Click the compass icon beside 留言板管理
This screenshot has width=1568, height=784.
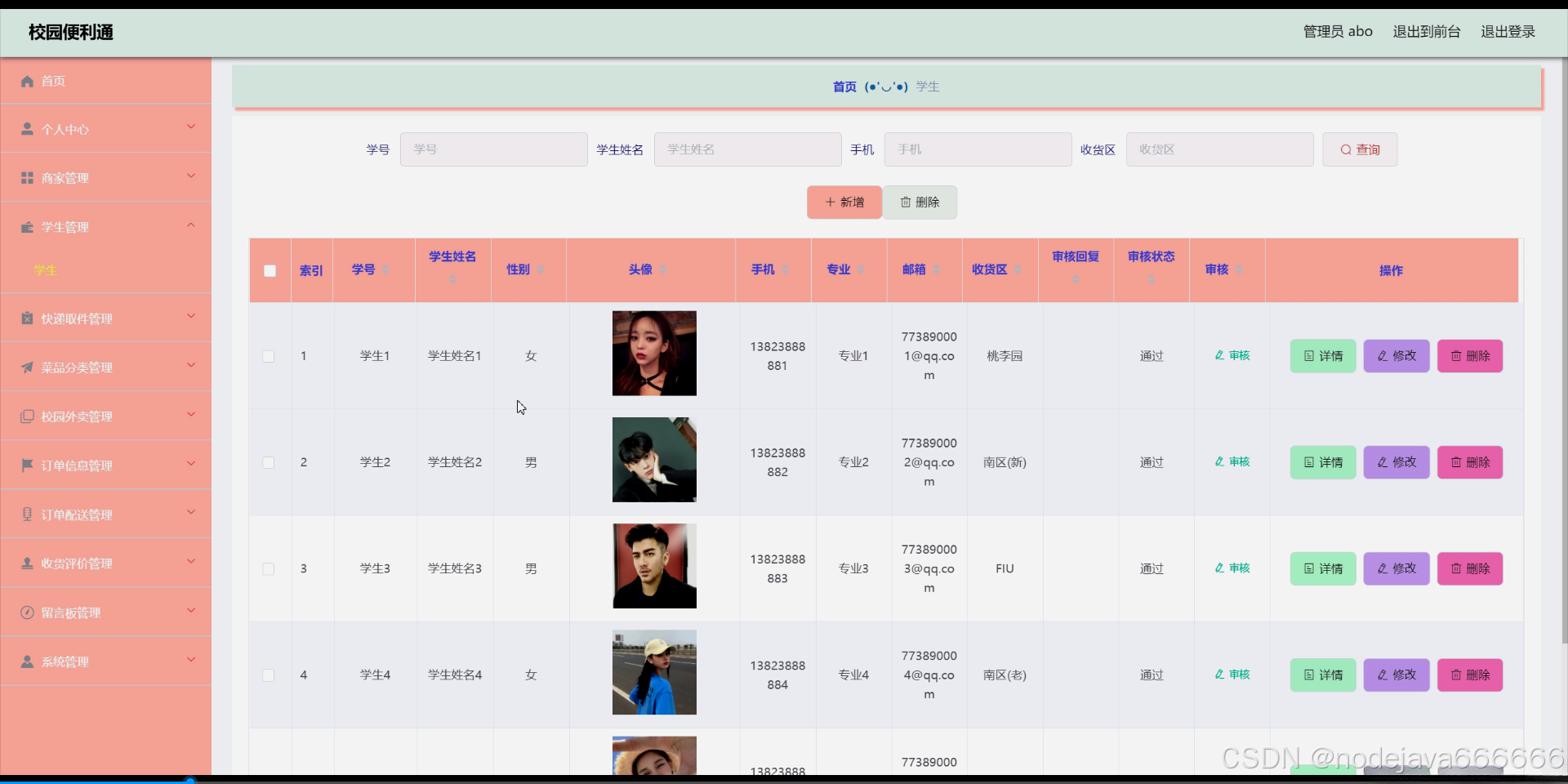tap(27, 612)
